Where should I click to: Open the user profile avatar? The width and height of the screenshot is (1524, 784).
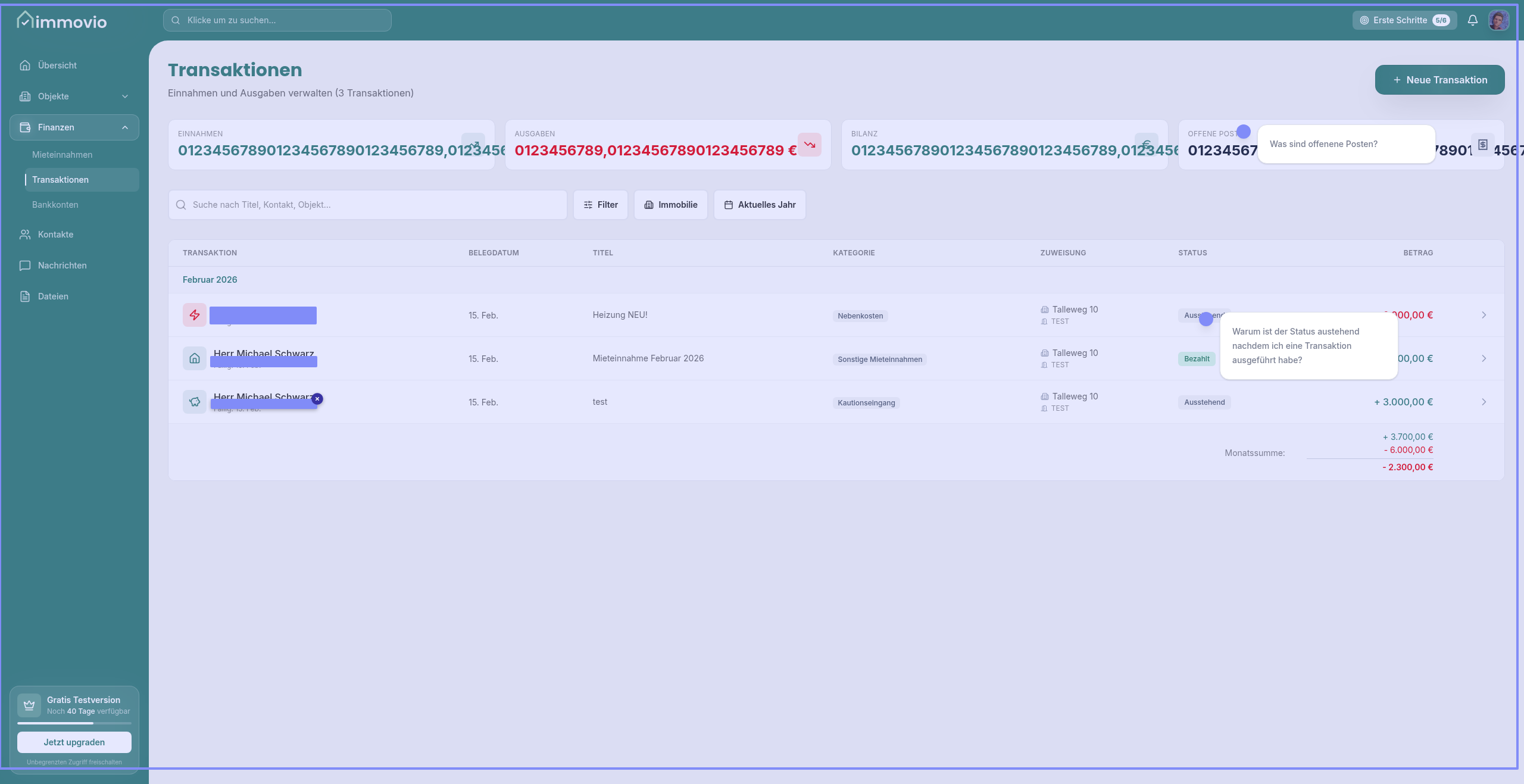pyautogui.click(x=1498, y=20)
